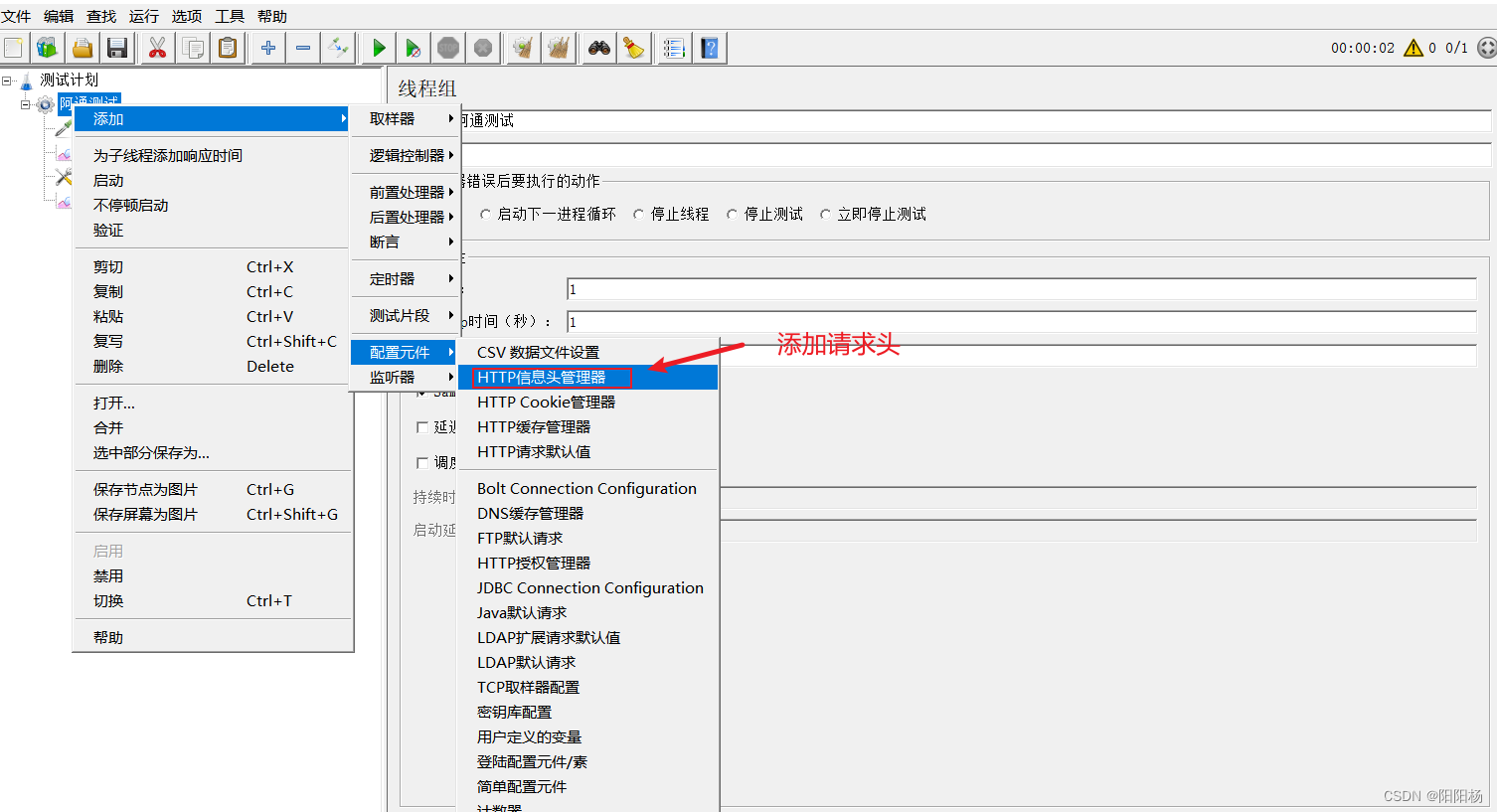The image size is (1497, 812).
Task: Open the 帮助 menu in menu bar
Action: [272, 16]
